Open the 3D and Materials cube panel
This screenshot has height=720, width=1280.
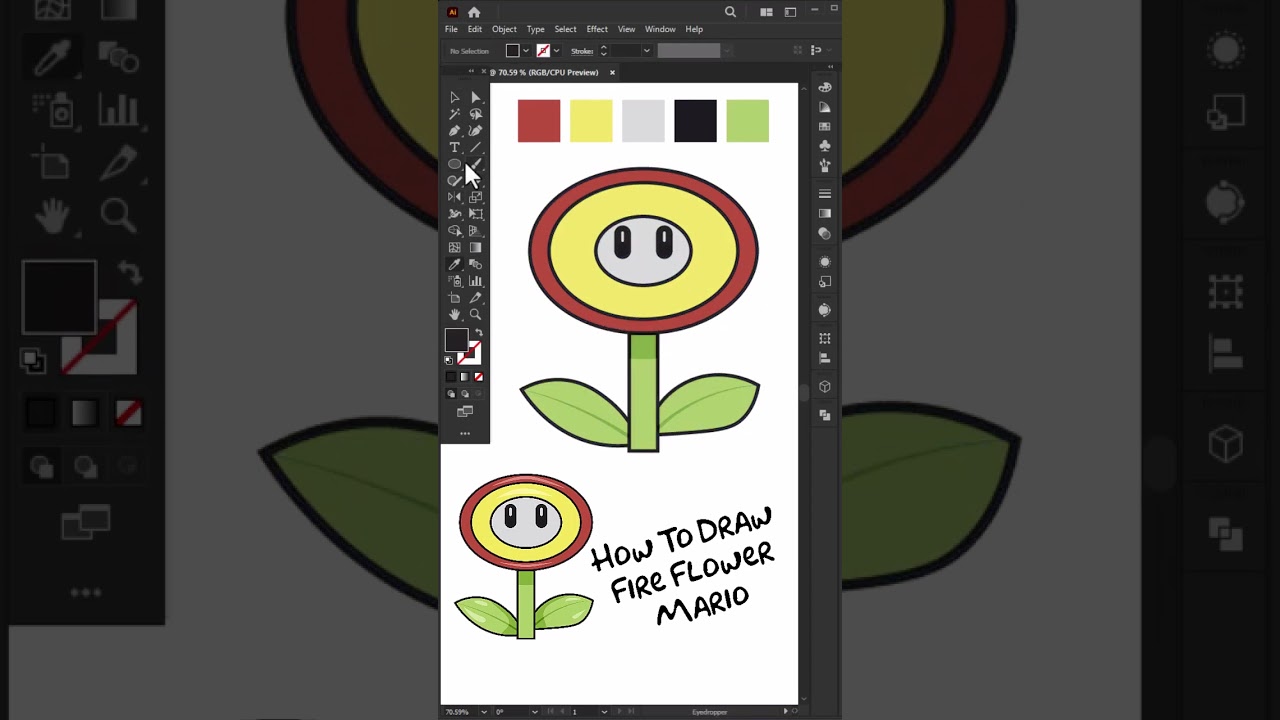[825, 386]
